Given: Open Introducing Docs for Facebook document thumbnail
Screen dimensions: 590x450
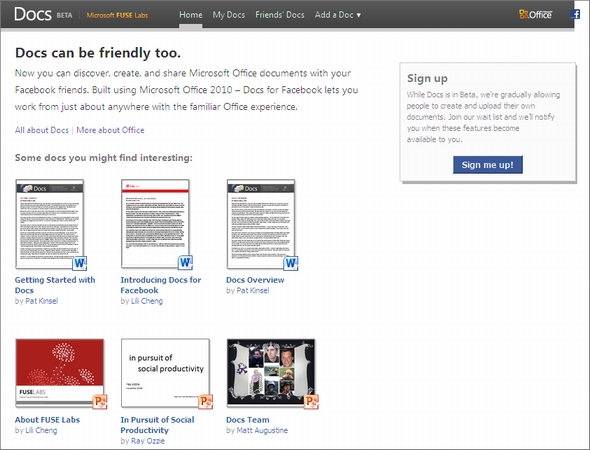Looking at the screenshot, I should [155, 224].
